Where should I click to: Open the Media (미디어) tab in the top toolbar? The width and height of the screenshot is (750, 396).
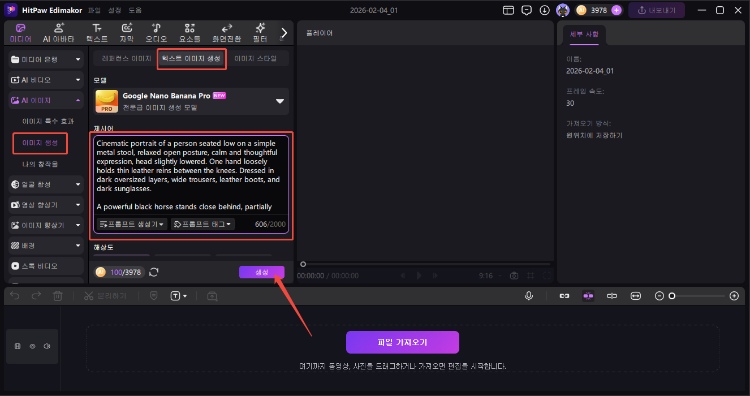pos(21,33)
